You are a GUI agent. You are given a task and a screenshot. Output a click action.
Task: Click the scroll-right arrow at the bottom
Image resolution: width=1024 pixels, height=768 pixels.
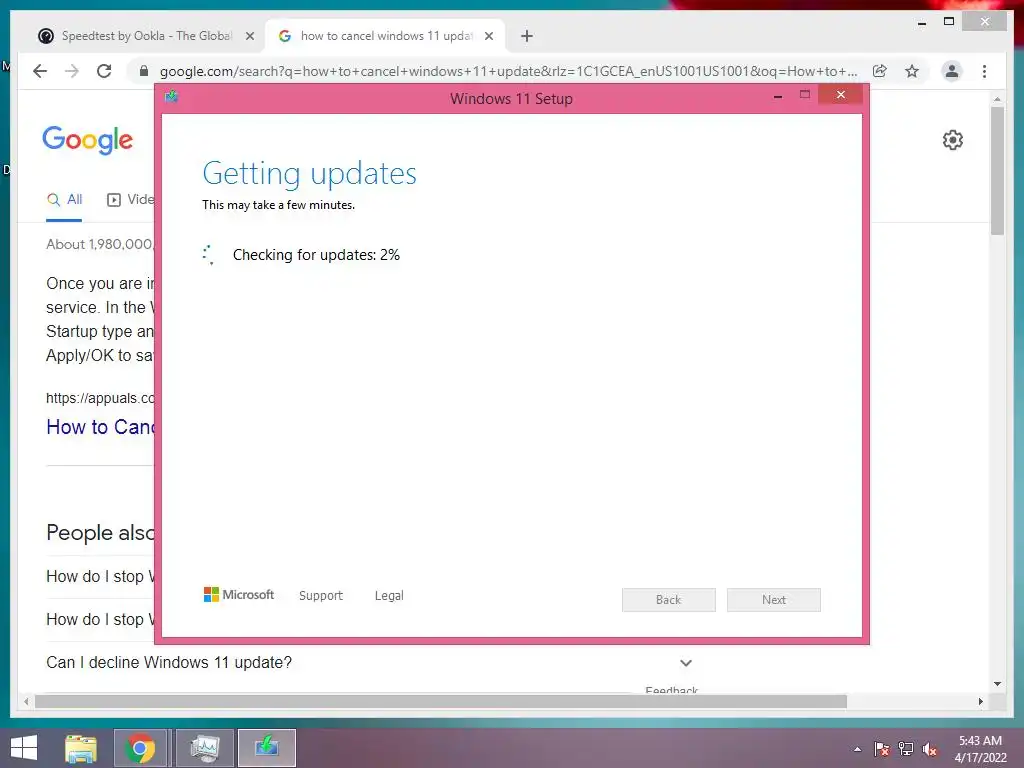coord(980,701)
